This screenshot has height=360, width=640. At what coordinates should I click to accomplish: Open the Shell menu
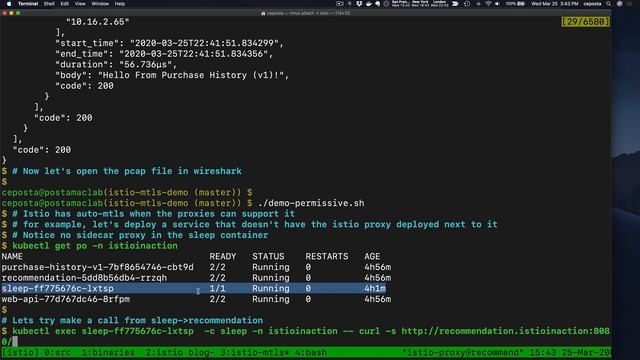[x=49, y=4]
